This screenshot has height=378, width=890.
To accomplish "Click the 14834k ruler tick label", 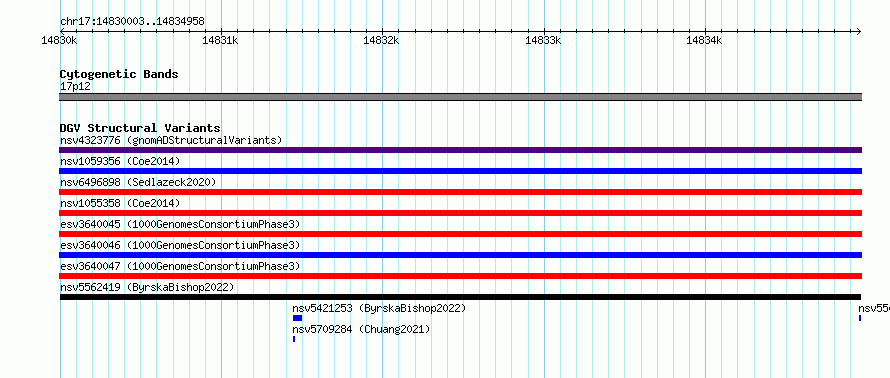I will tap(704, 40).
